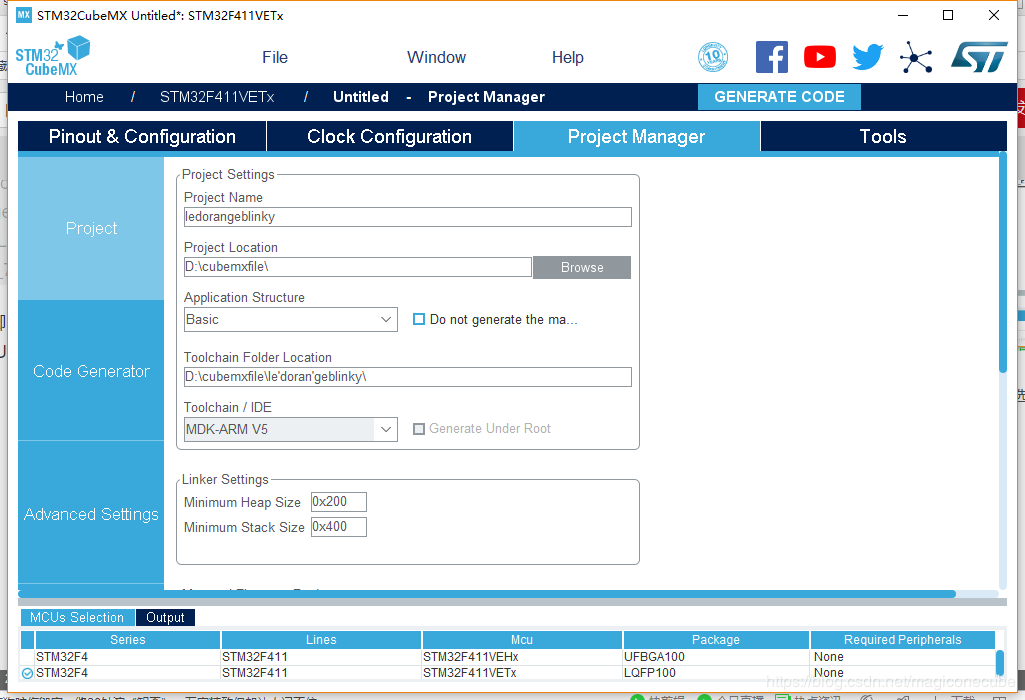Image resolution: width=1025 pixels, height=700 pixels.
Task: Sort by Series column header
Action: tap(127, 640)
